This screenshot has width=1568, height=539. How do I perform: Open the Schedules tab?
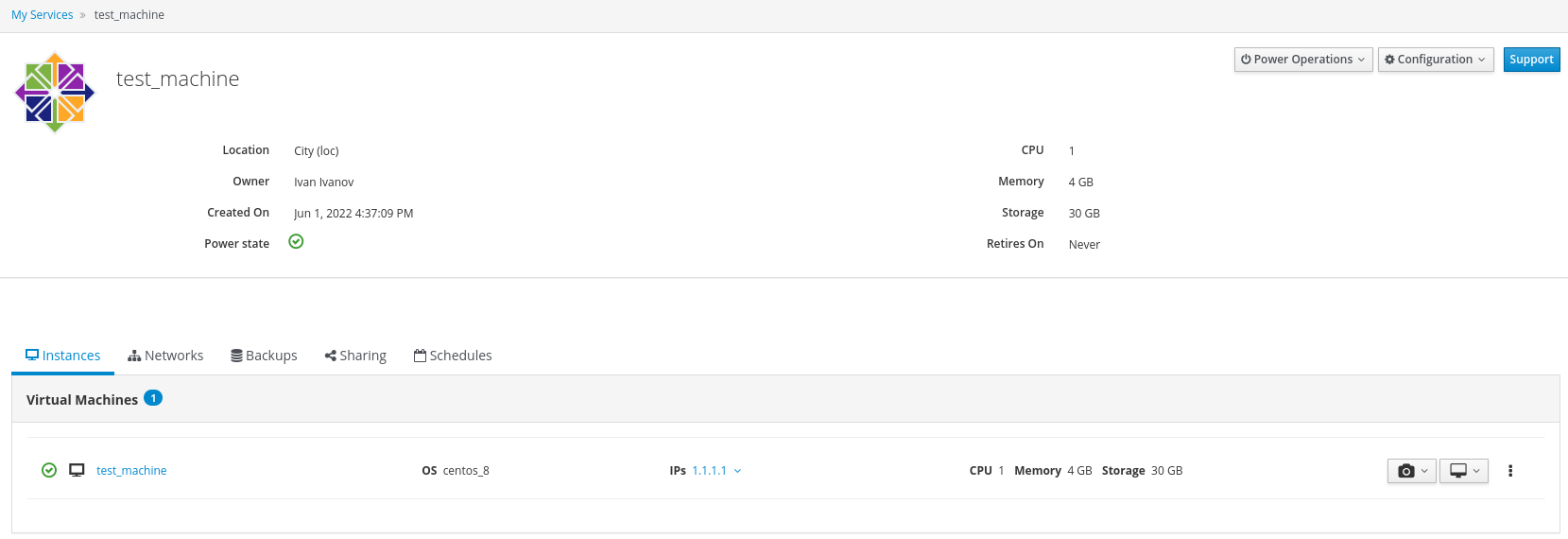coord(453,356)
